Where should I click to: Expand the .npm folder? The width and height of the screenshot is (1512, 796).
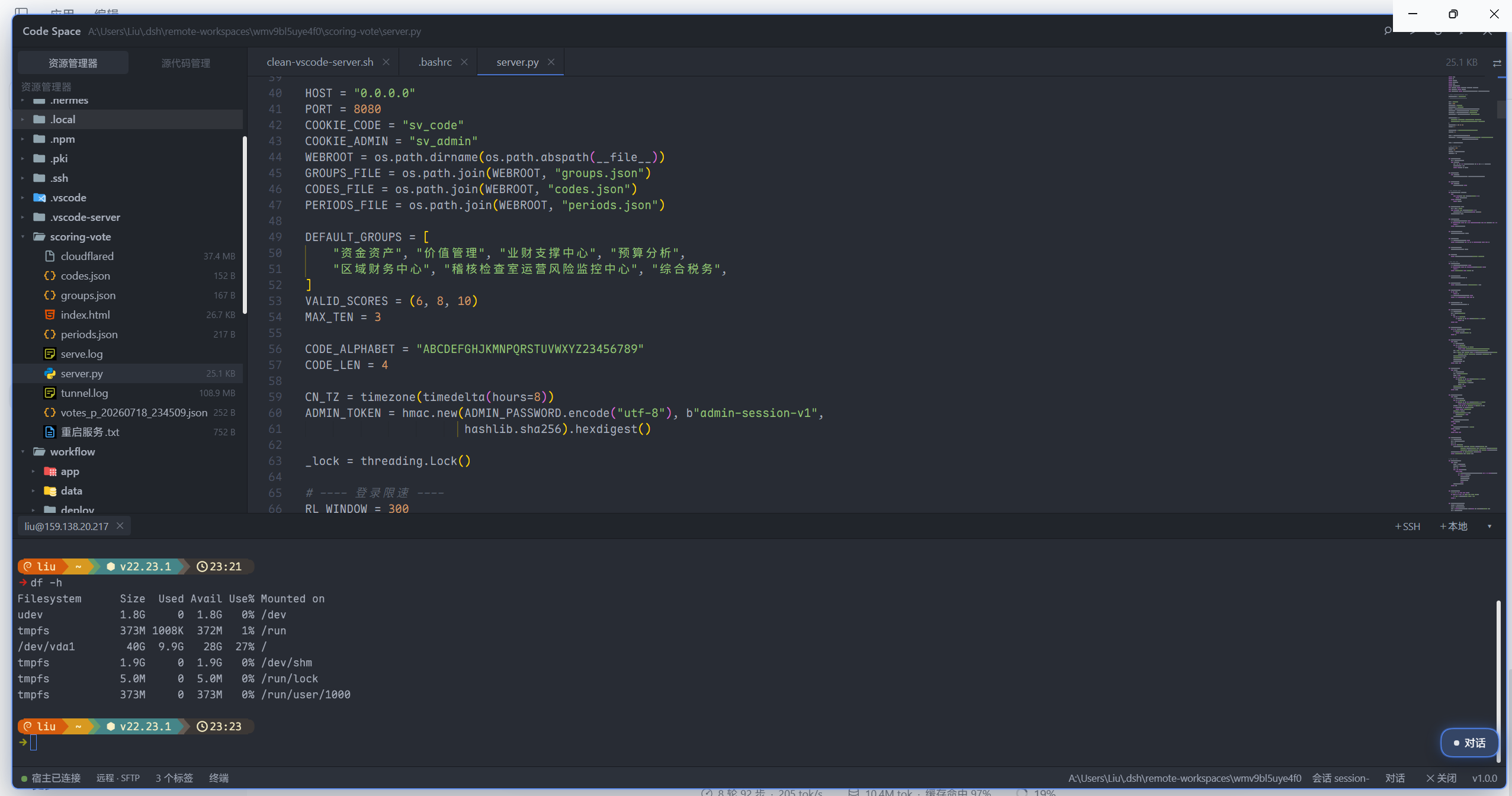click(23, 139)
